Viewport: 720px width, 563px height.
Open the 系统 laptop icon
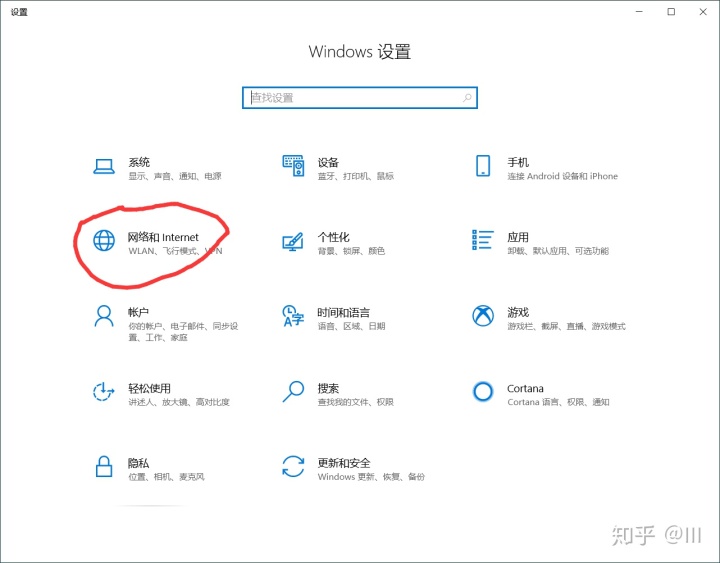pos(104,166)
